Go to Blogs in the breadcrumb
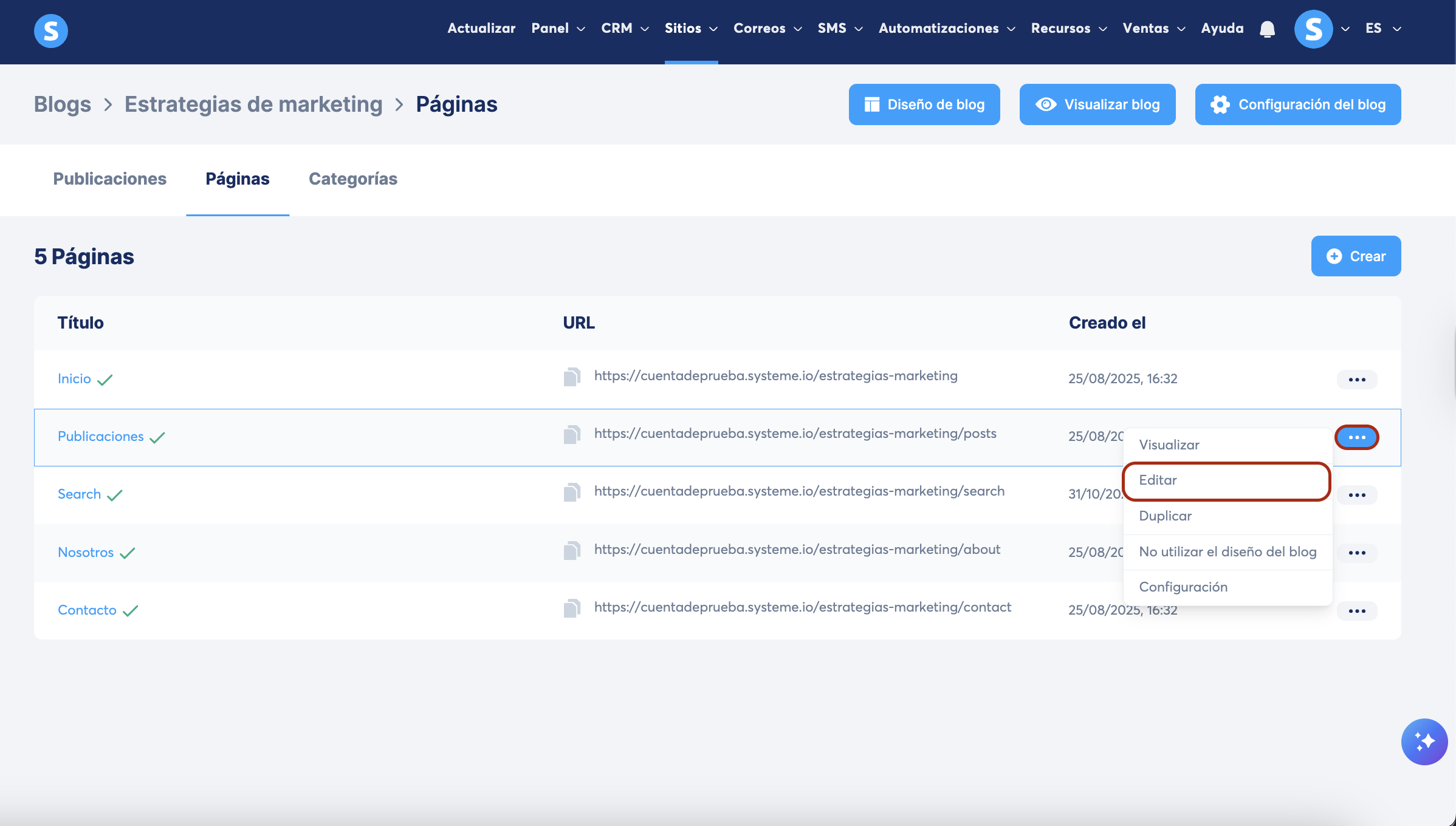 click(x=63, y=104)
